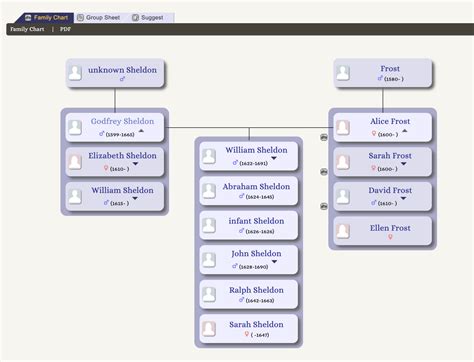
Task: Click Elizabeth Sheldon's portrait placeholder
Action: [x=75, y=162]
